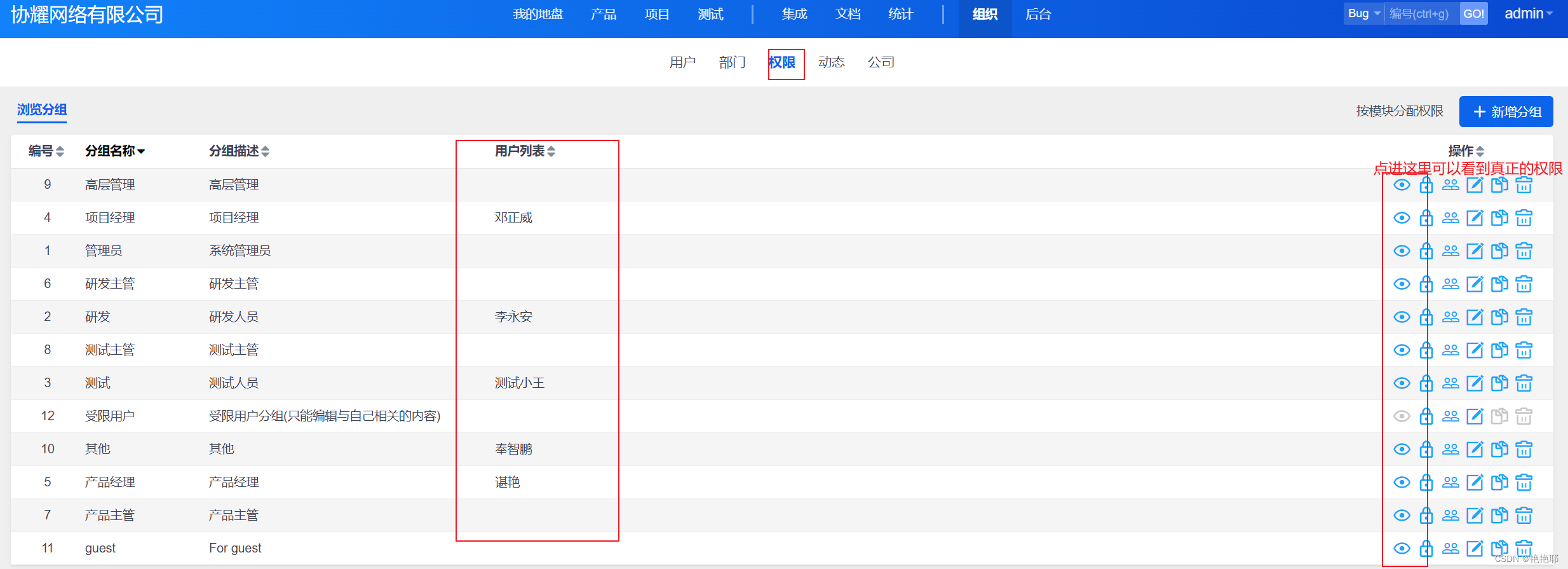View the 其他 group via eye icon

tap(1402, 449)
